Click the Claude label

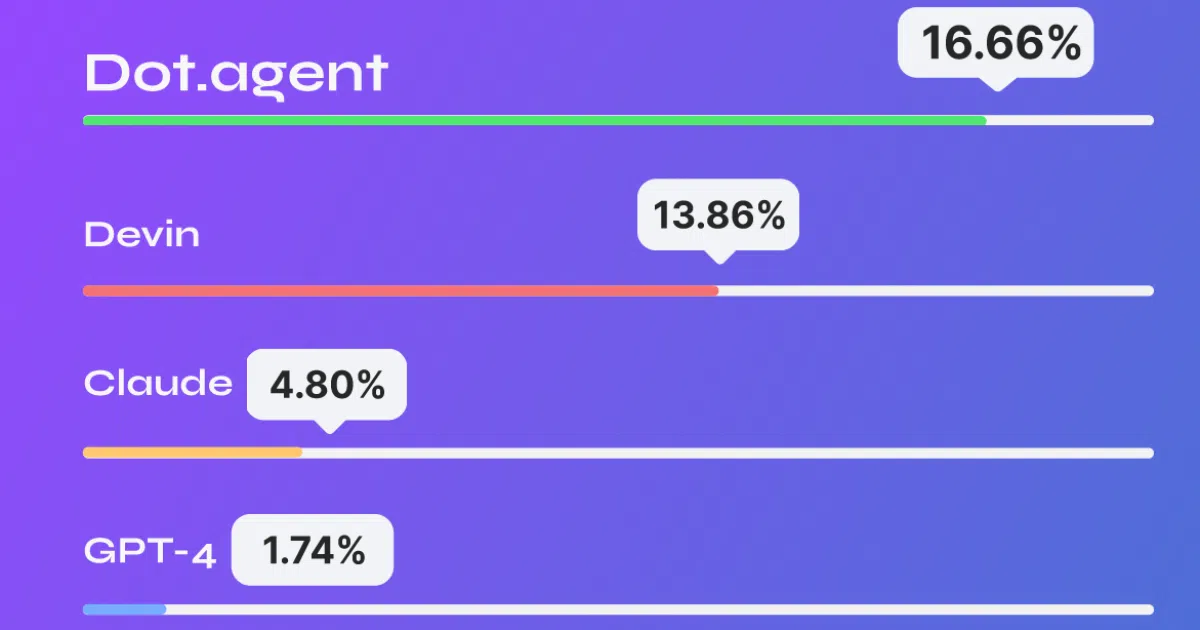pyautogui.click(x=158, y=383)
